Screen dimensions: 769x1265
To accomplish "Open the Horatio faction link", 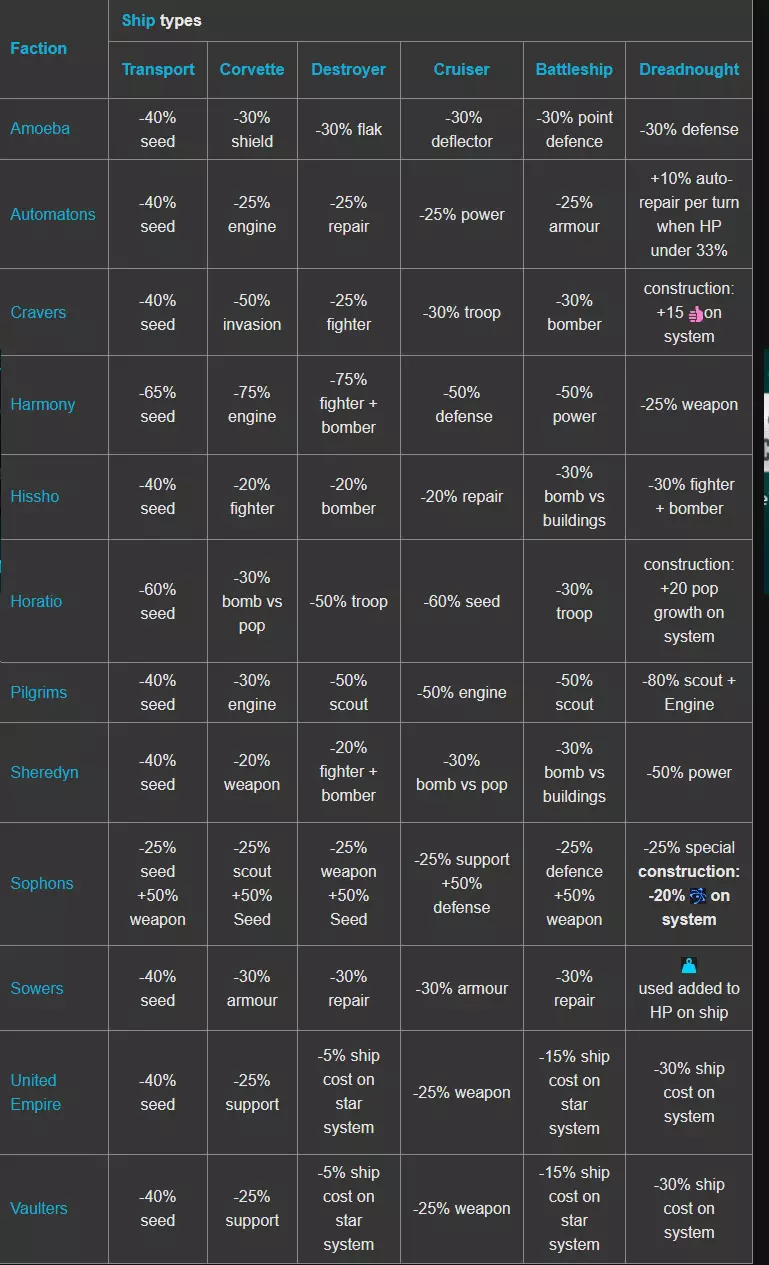I will tap(37, 601).
